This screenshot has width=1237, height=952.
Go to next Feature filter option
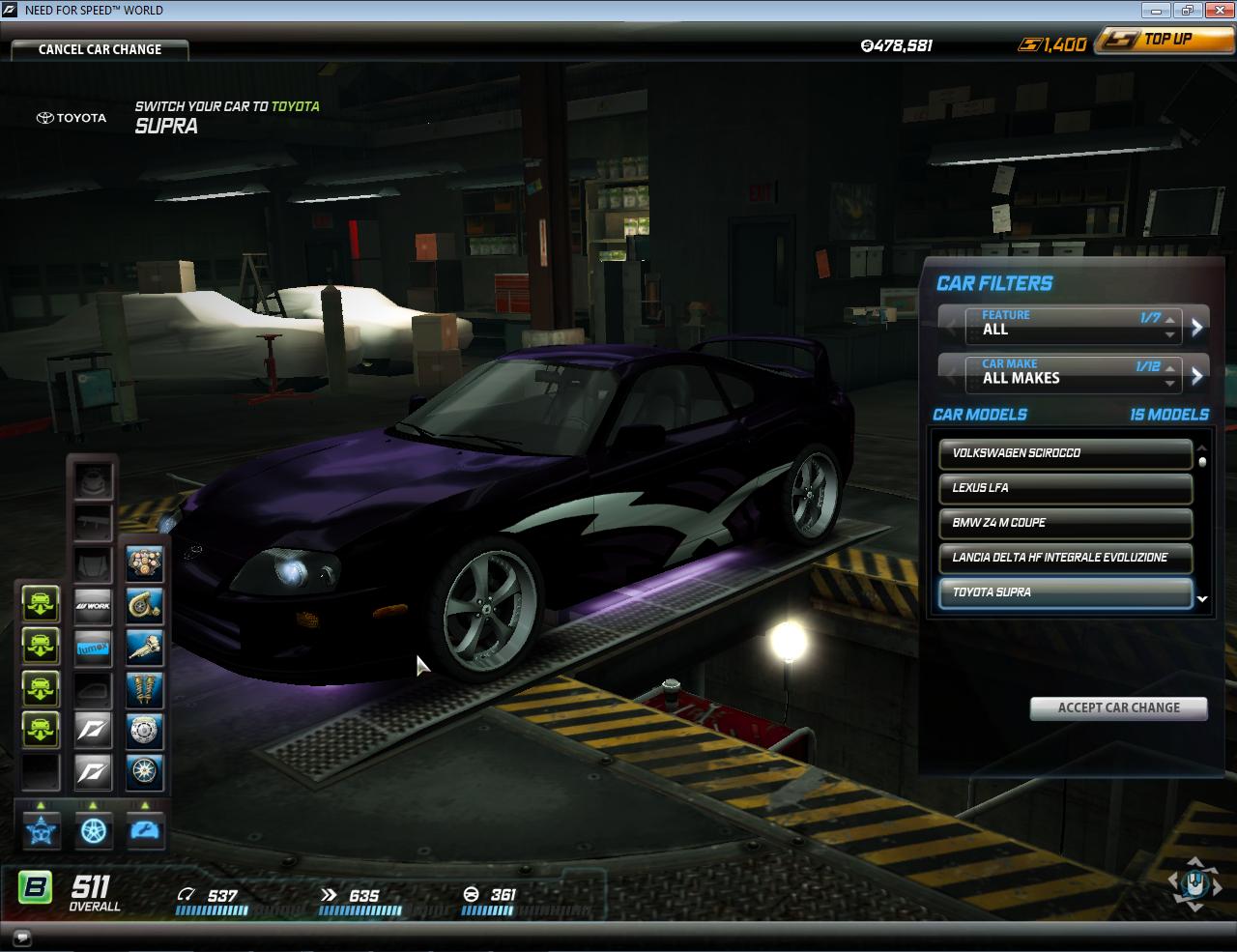[x=1197, y=327]
